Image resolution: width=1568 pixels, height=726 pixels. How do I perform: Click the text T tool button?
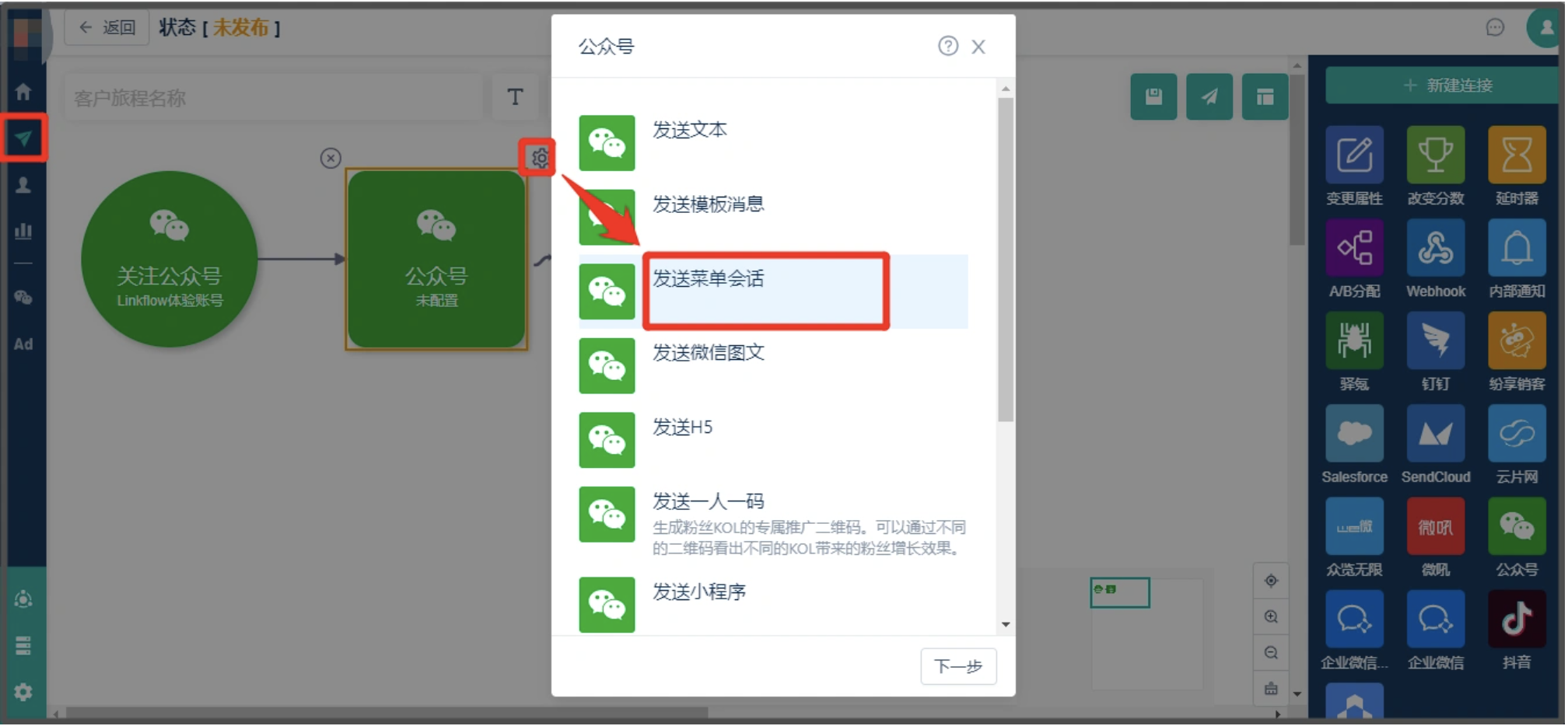click(x=515, y=97)
